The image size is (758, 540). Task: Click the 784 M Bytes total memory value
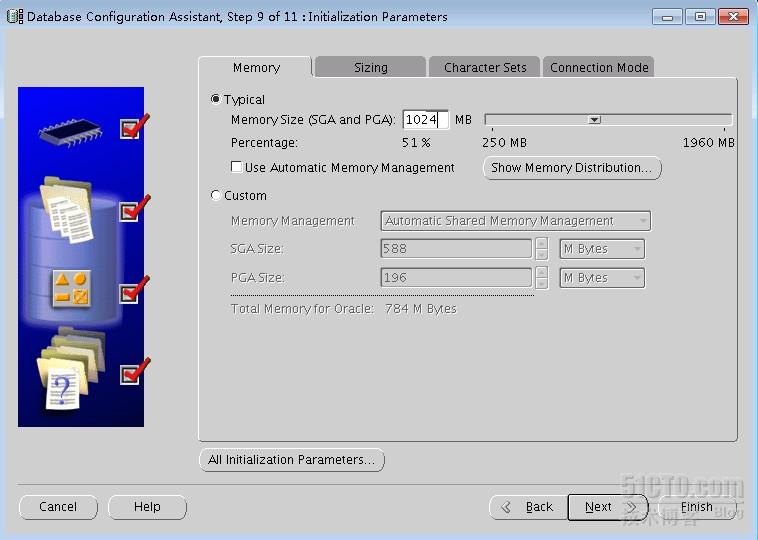click(421, 309)
